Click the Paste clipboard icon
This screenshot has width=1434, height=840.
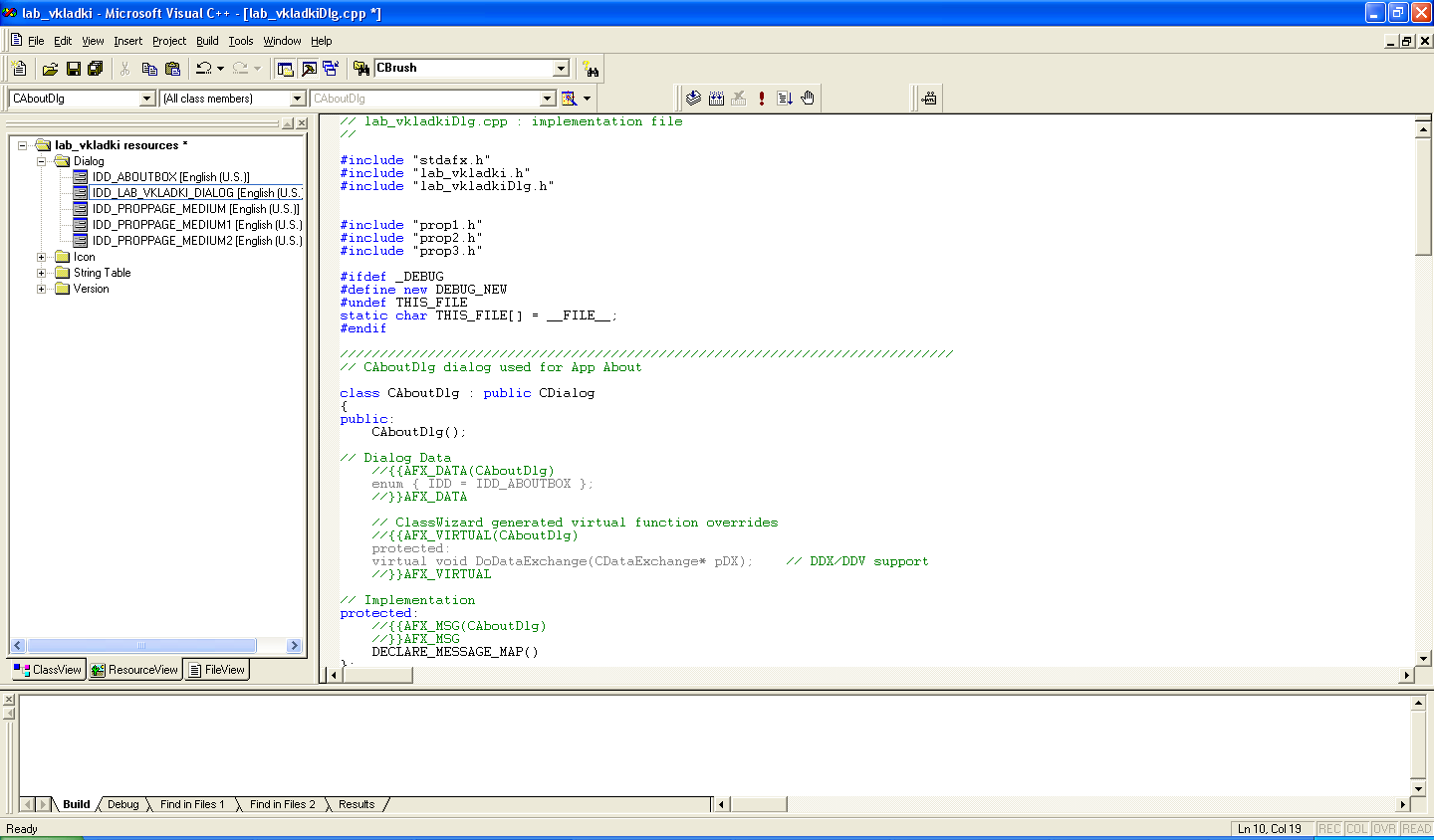172,69
